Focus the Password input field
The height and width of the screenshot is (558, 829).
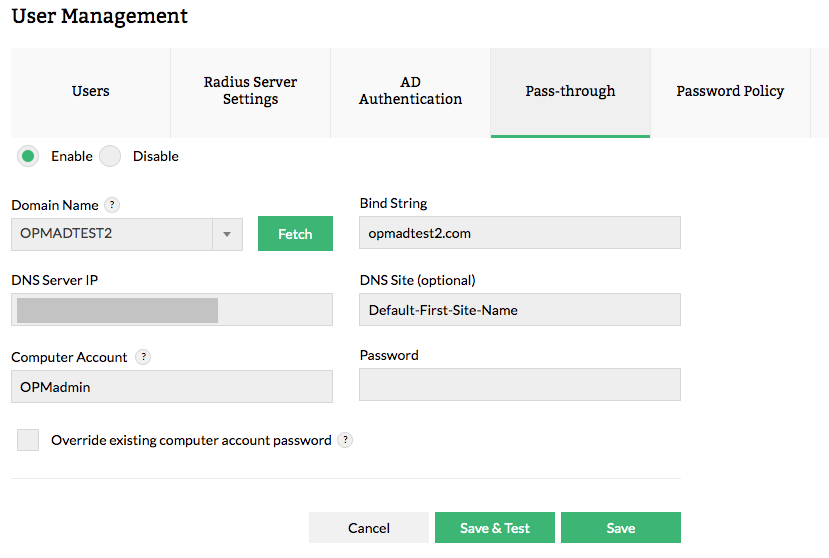point(520,385)
